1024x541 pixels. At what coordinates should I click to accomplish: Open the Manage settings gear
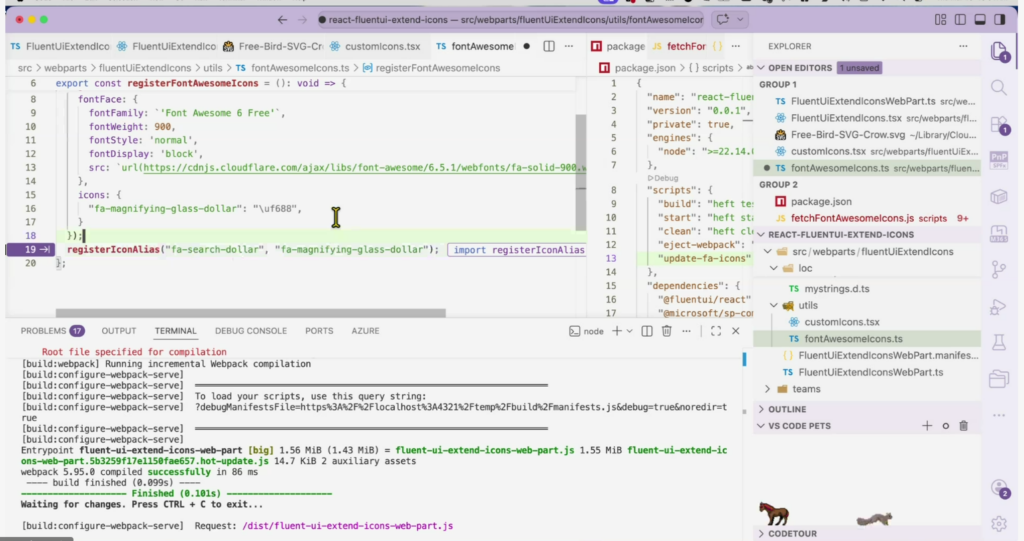click(x=997, y=523)
